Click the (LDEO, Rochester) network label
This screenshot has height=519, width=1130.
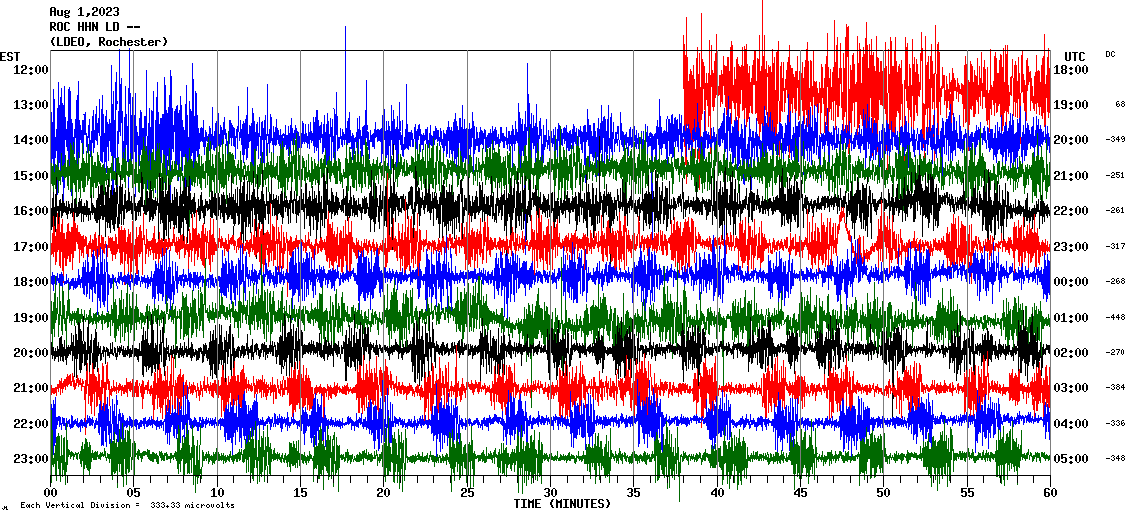pos(108,42)
